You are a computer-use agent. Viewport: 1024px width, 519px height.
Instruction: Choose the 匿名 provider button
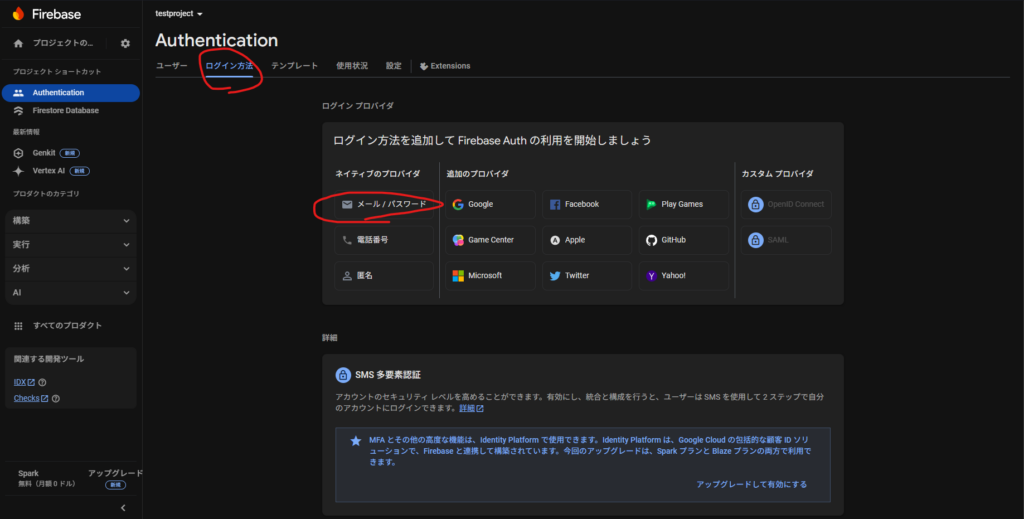[x=384, y=275]
